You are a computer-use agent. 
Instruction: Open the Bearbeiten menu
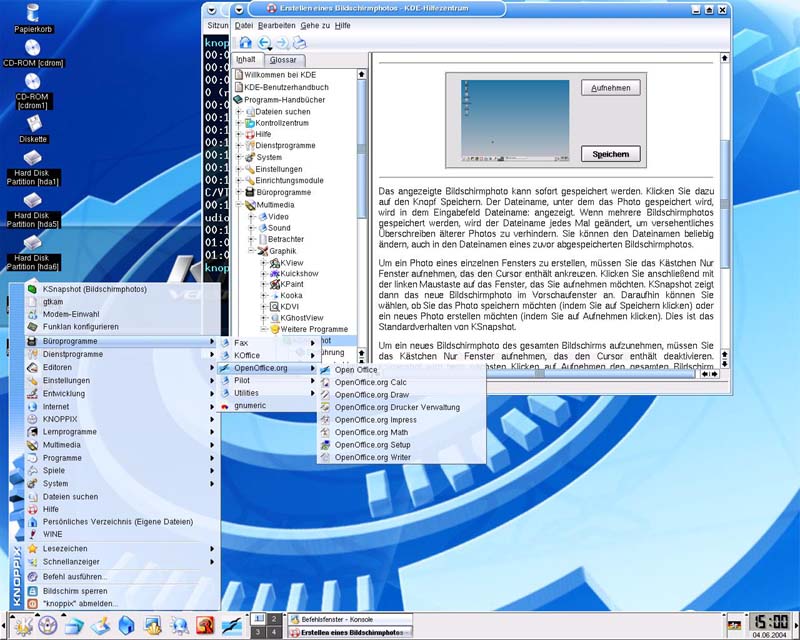point(276,26)
